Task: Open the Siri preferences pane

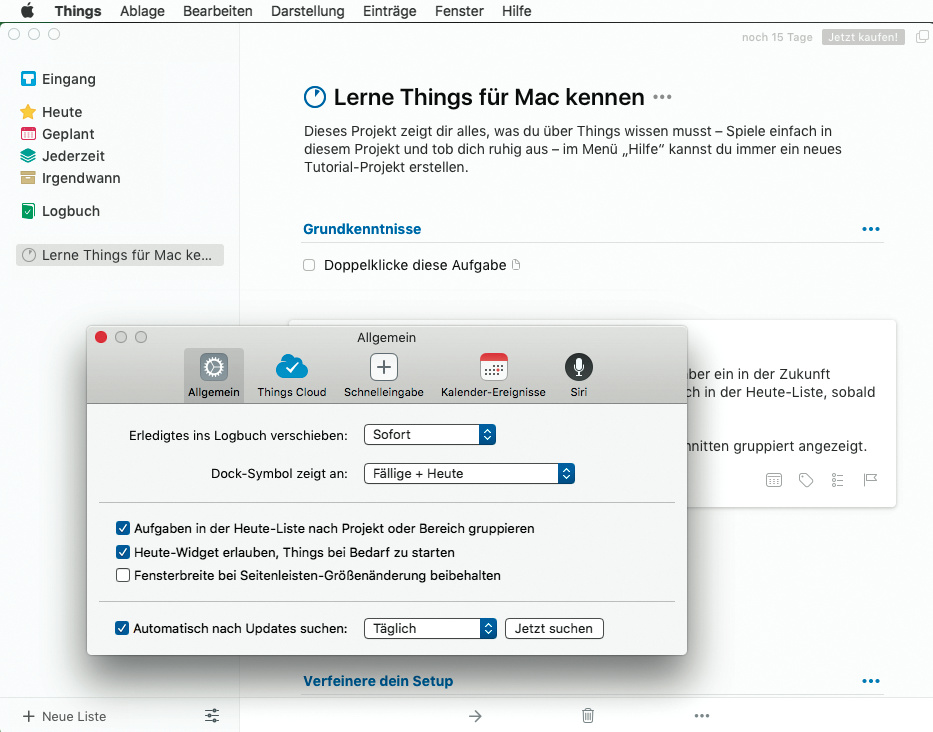Action: point(578,375)
